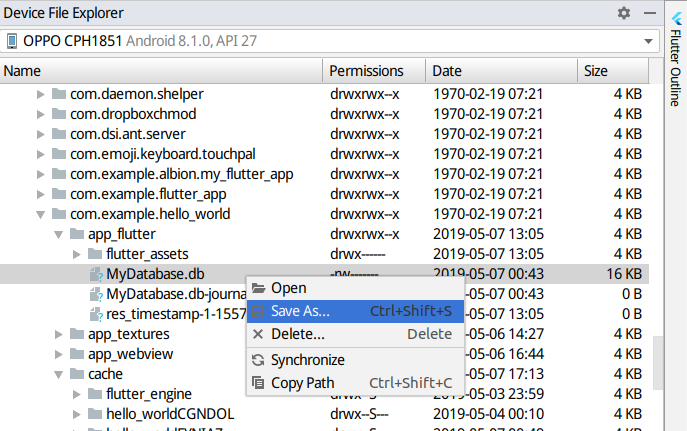
Task: Click the flutter_assets folder icon
Action: (95, 254)
